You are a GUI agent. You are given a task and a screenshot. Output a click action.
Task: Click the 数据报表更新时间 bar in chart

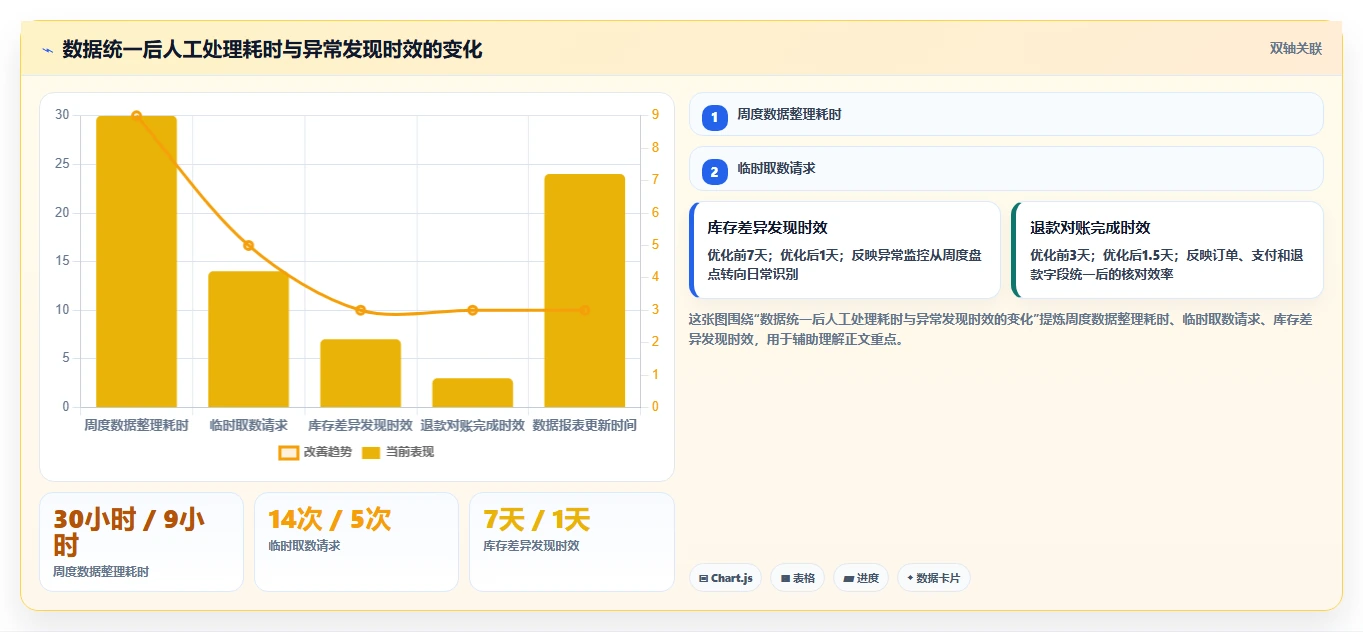tap(584, 290)
